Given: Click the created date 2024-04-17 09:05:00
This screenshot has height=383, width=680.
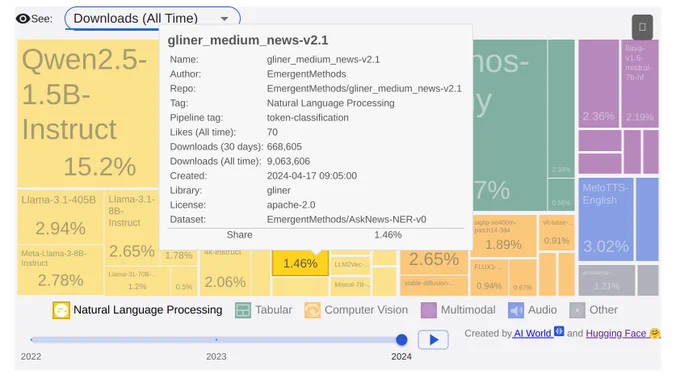Looking at the screenshot, I should (x=312, y=176).
